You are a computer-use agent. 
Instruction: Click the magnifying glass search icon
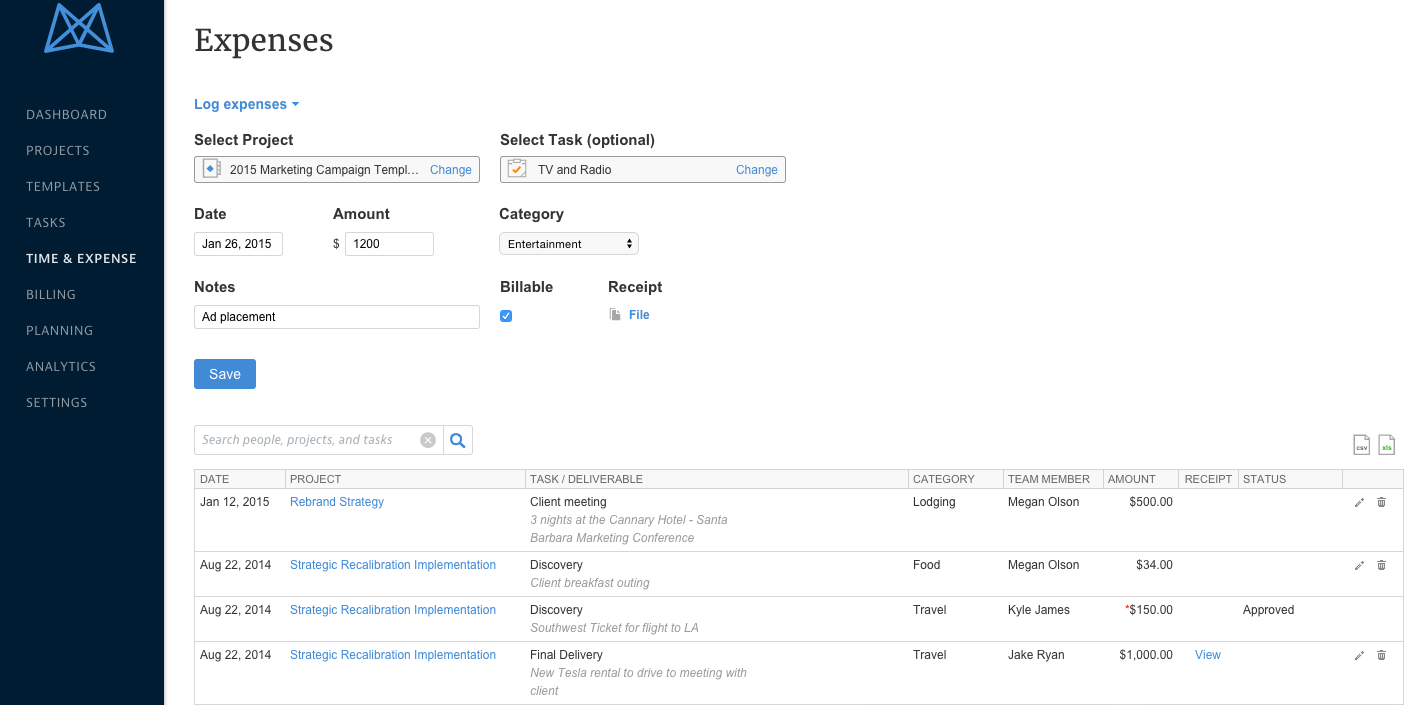pos(458,440)
